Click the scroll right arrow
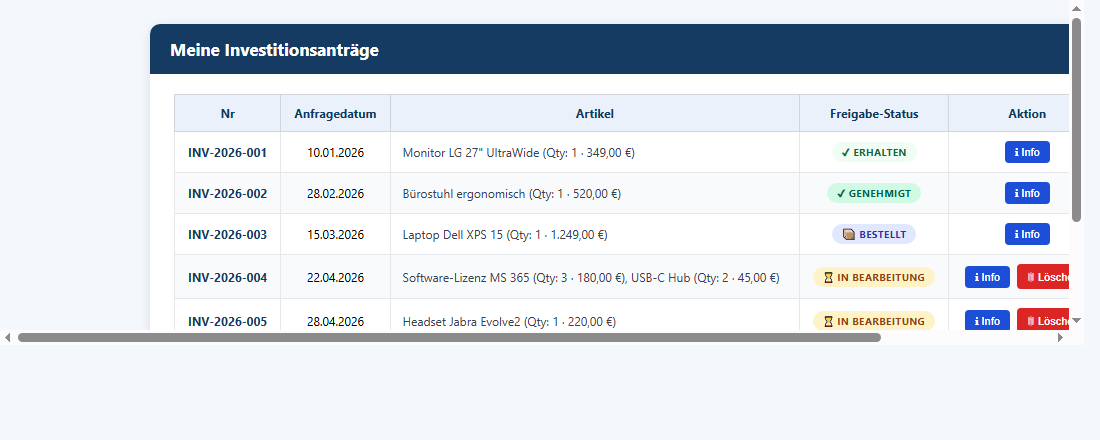 click(x=1060, y=338)
